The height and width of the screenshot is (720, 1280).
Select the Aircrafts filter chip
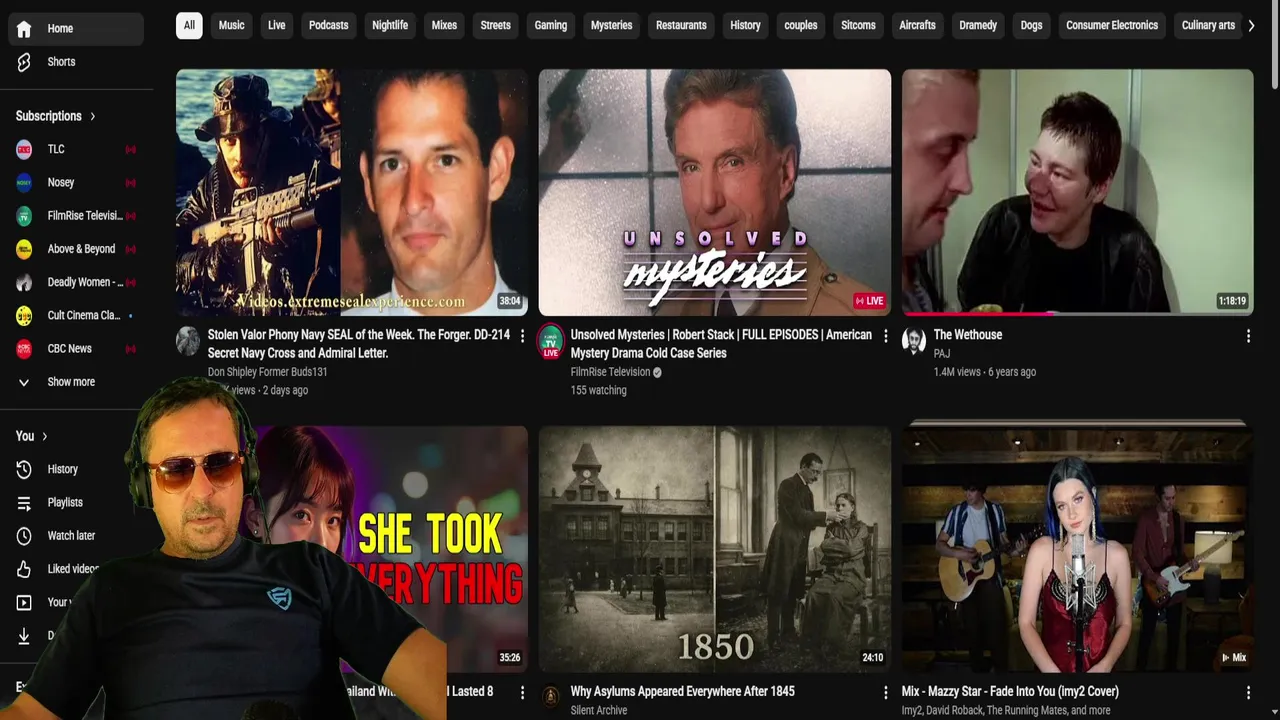pos(917,25)
